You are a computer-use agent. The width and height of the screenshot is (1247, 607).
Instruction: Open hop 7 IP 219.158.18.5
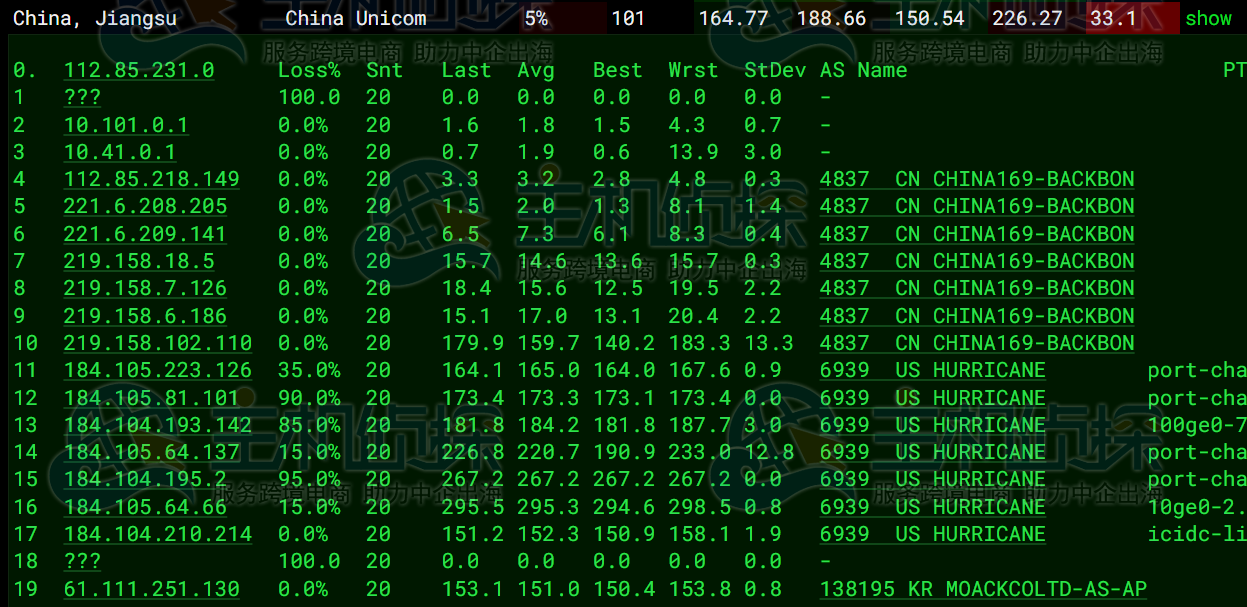click(x=139, y=261)
